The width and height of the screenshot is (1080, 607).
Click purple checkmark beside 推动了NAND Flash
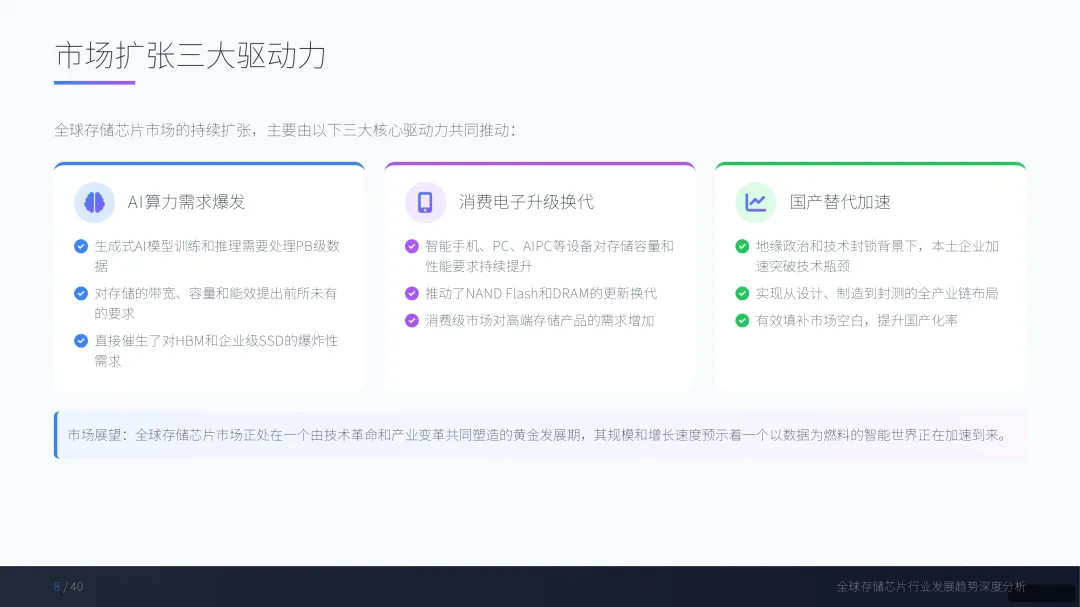coord(411,294)
